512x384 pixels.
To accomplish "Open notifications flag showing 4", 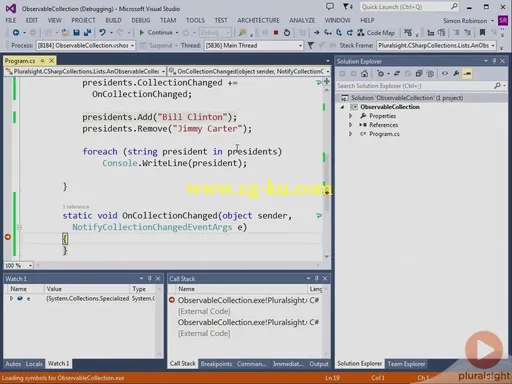I will 348,6.
